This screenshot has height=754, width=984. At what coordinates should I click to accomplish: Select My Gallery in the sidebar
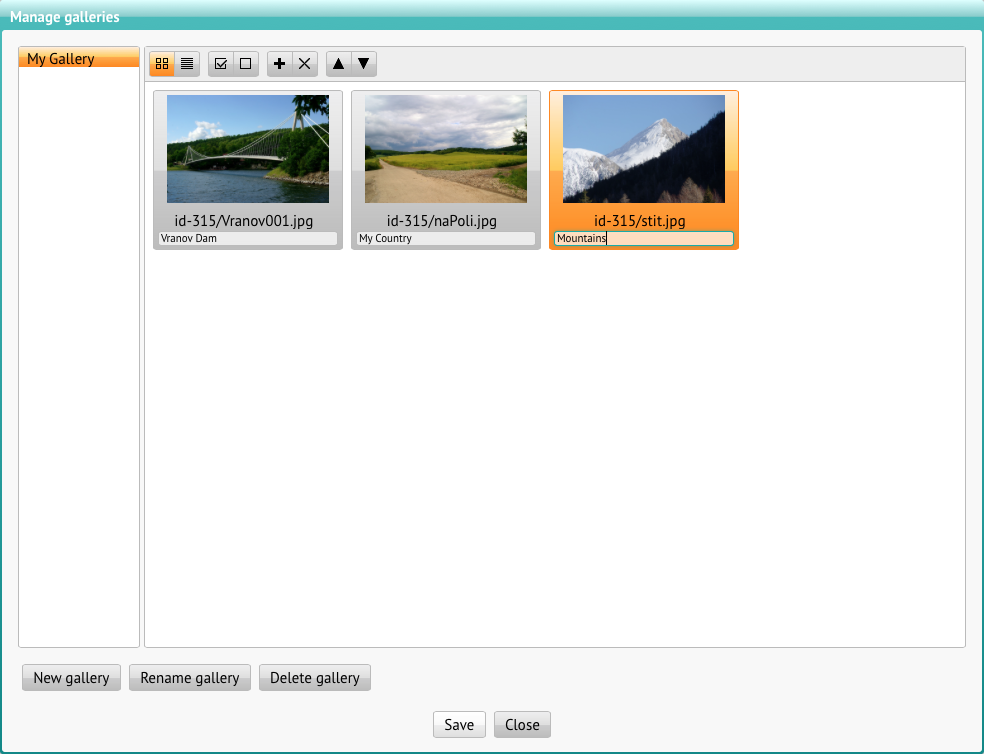(78, 58)
